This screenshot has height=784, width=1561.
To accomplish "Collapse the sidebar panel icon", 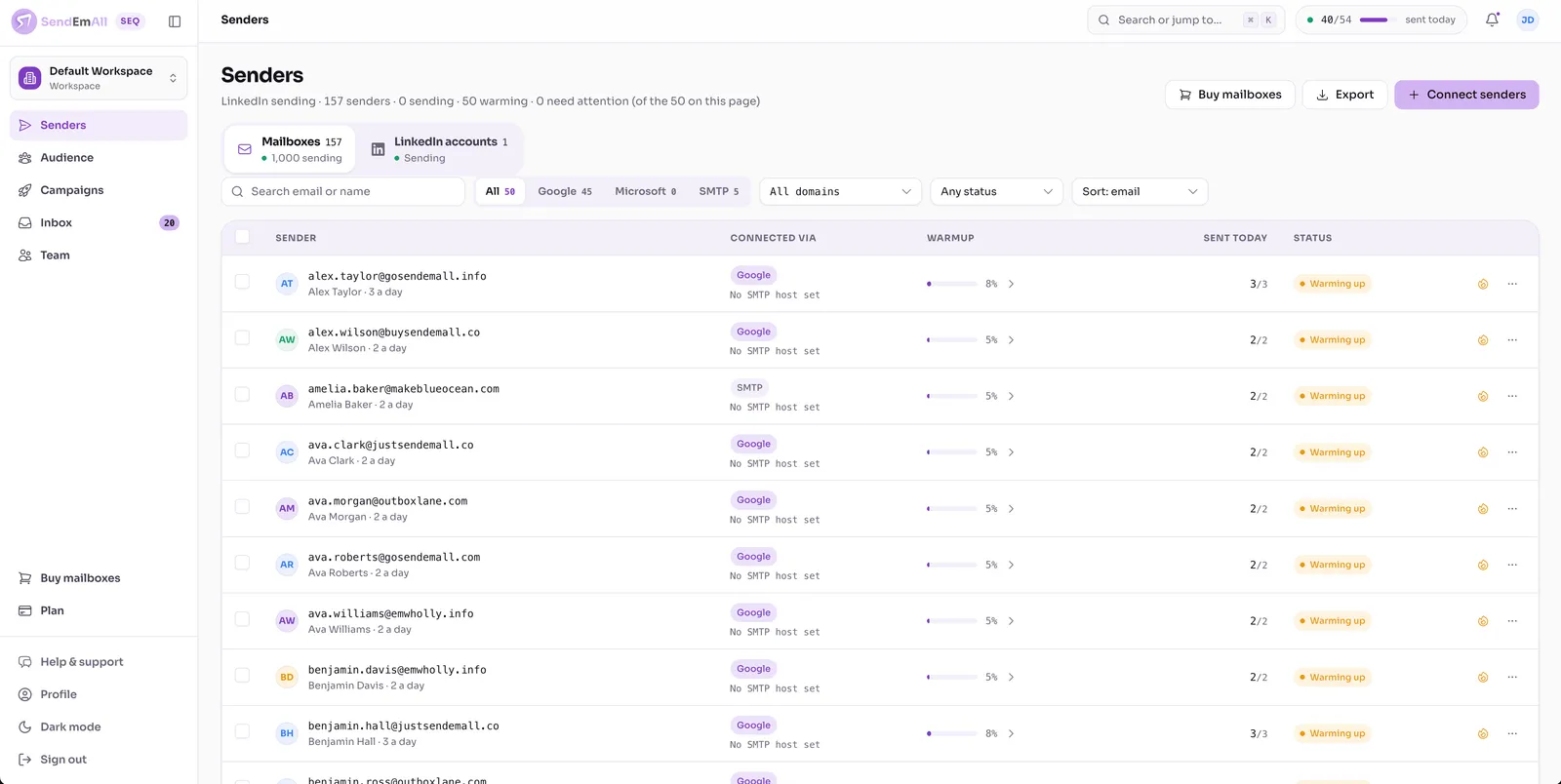I will tap(175, 21).
